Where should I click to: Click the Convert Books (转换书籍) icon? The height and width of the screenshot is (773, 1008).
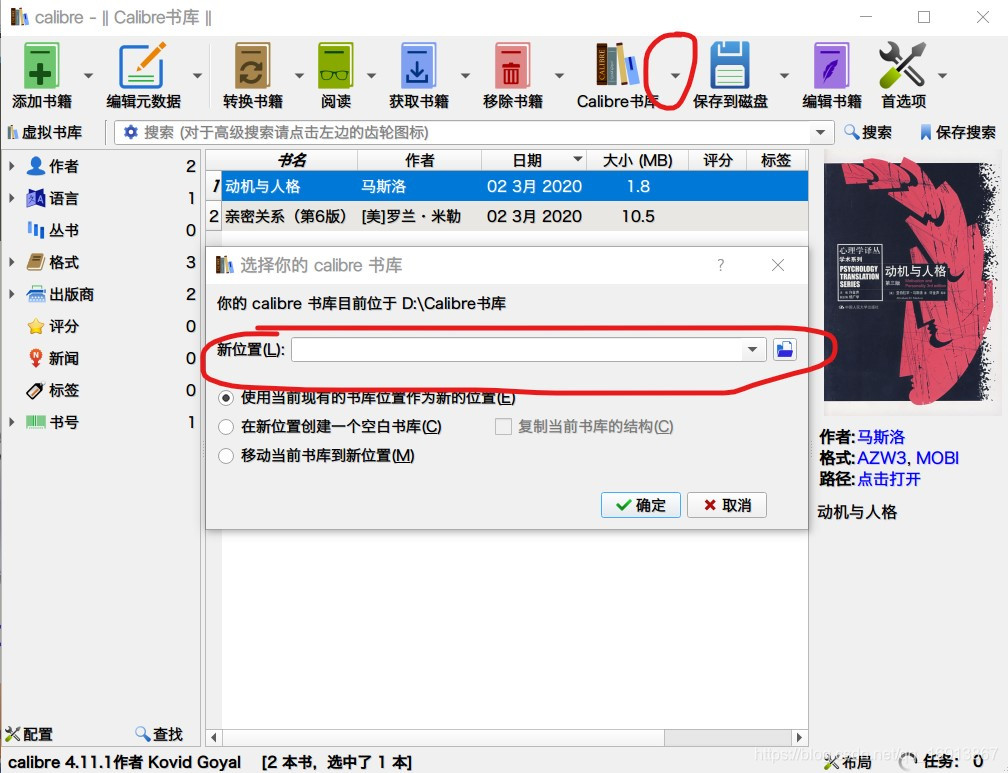(x=253, y=66)
